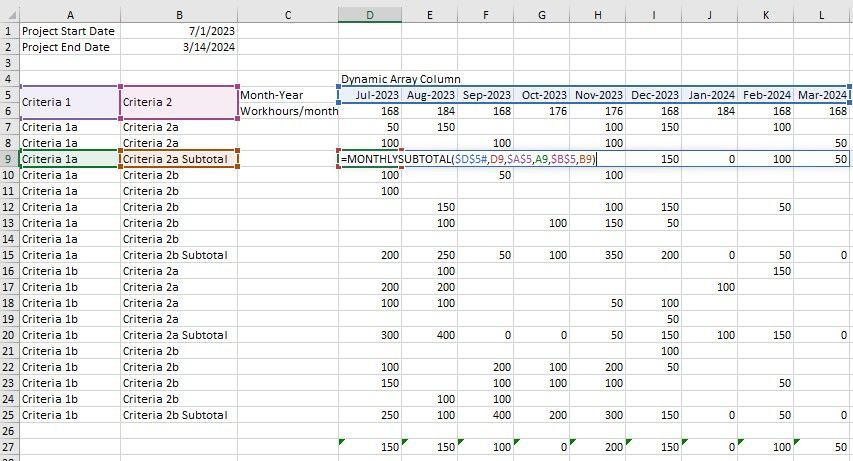Select the 50 value under Mar-2024 in row 8

822,143
